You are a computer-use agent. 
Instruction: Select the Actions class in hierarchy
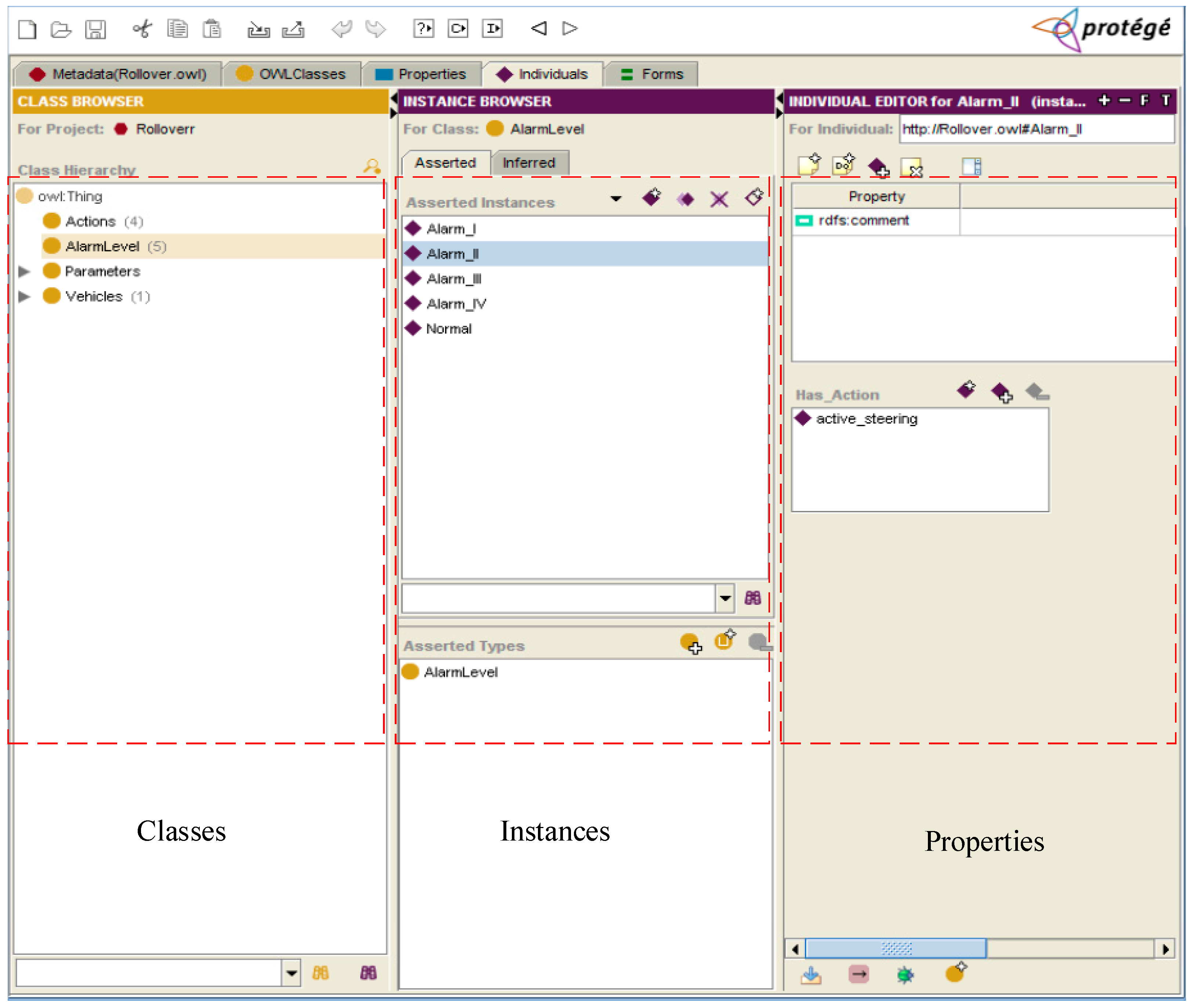coord(90,221)
